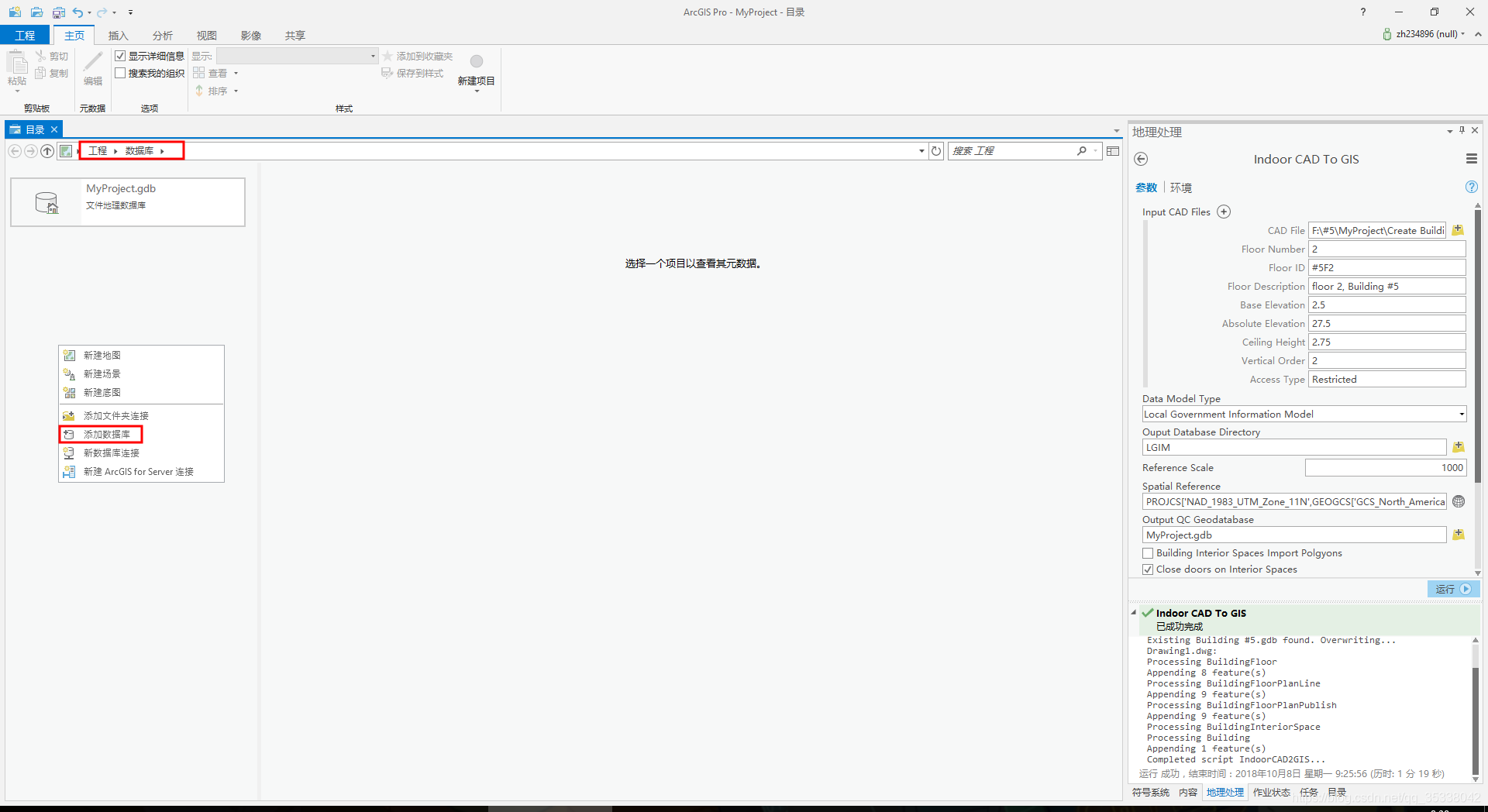Click the catalog Up one level arrow
This screenshot has width=1488, height=812.
point(47,151)
